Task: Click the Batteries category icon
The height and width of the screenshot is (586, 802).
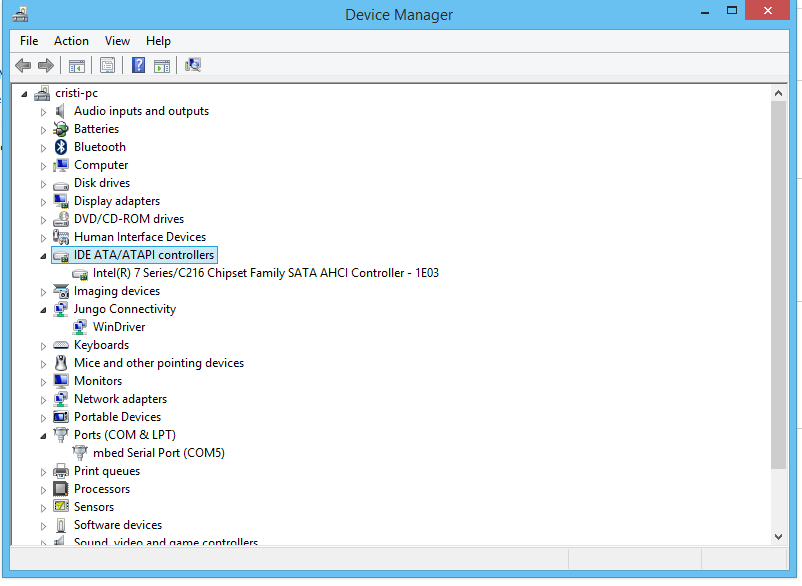Action: [61, 129]
